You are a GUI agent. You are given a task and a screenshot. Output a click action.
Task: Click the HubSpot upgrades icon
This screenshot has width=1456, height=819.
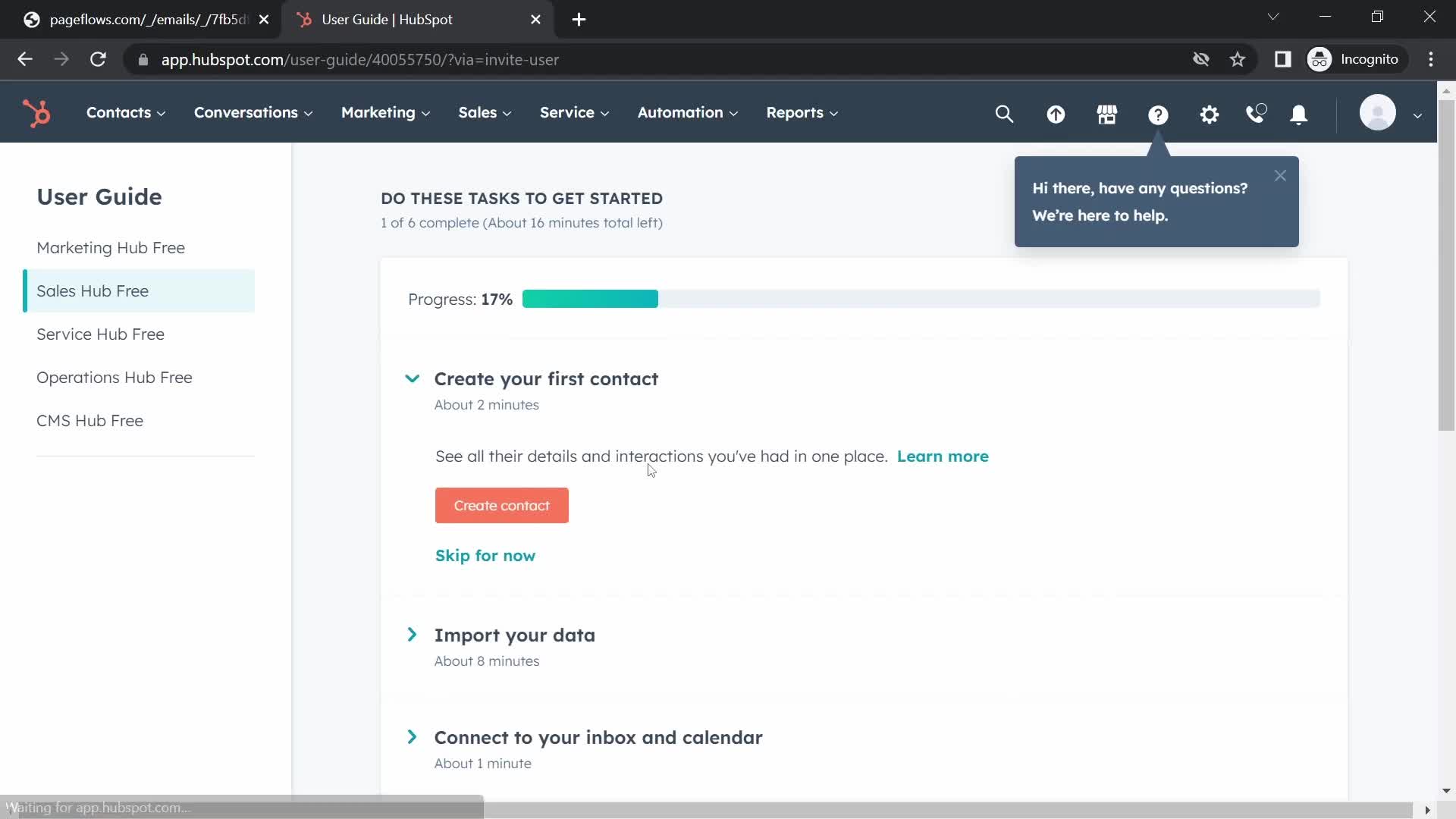point(1056,113)
